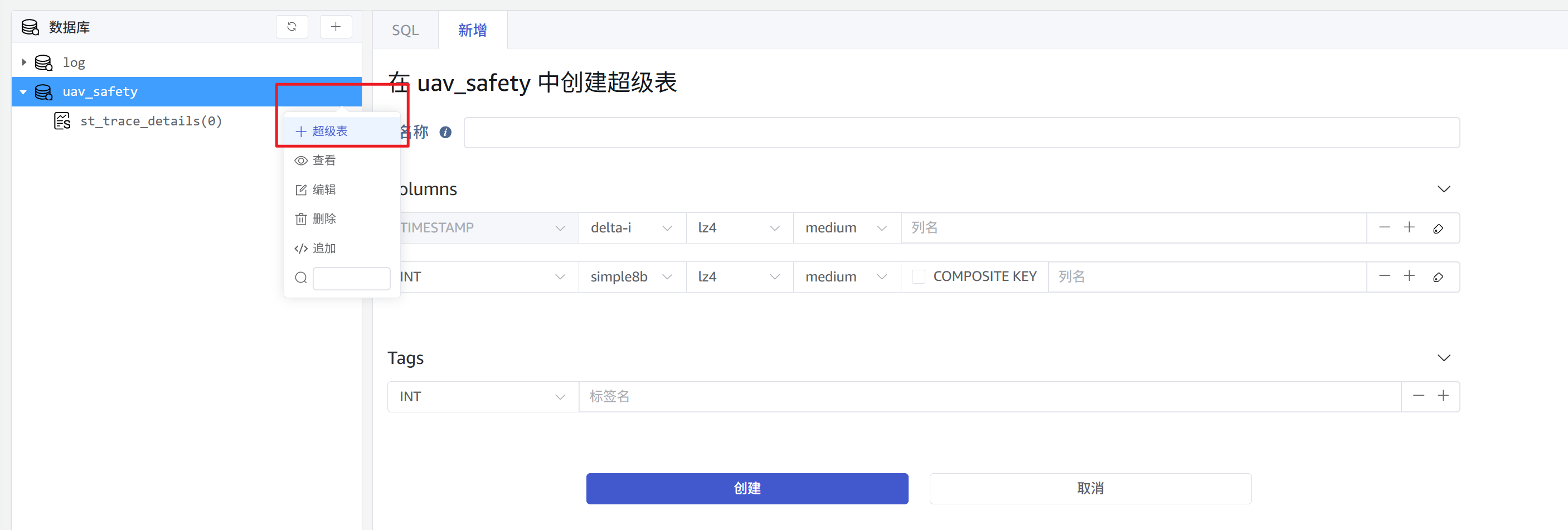
Task: Remove the TIMESTAMP column with its minus icon
Action: [x=1384, y=227]
